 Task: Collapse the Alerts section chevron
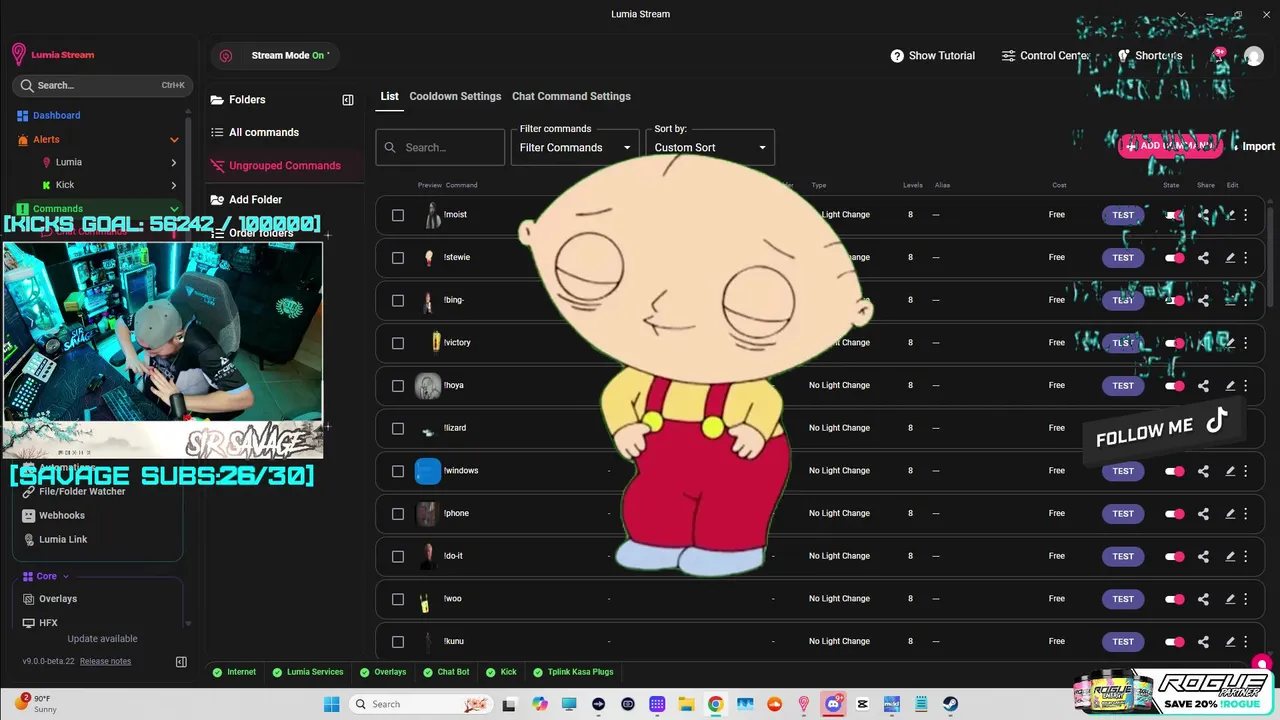tap(174, 140)
